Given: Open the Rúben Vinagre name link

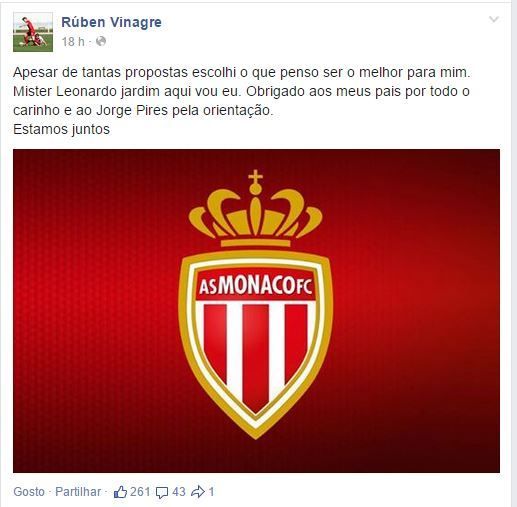Looking at the screenshot, I should click(111, 22).
